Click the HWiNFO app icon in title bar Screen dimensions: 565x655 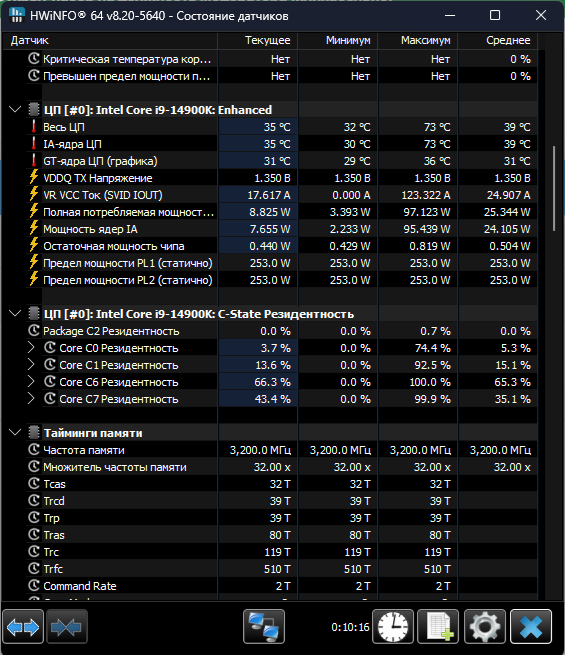click(x=17, y=15)
